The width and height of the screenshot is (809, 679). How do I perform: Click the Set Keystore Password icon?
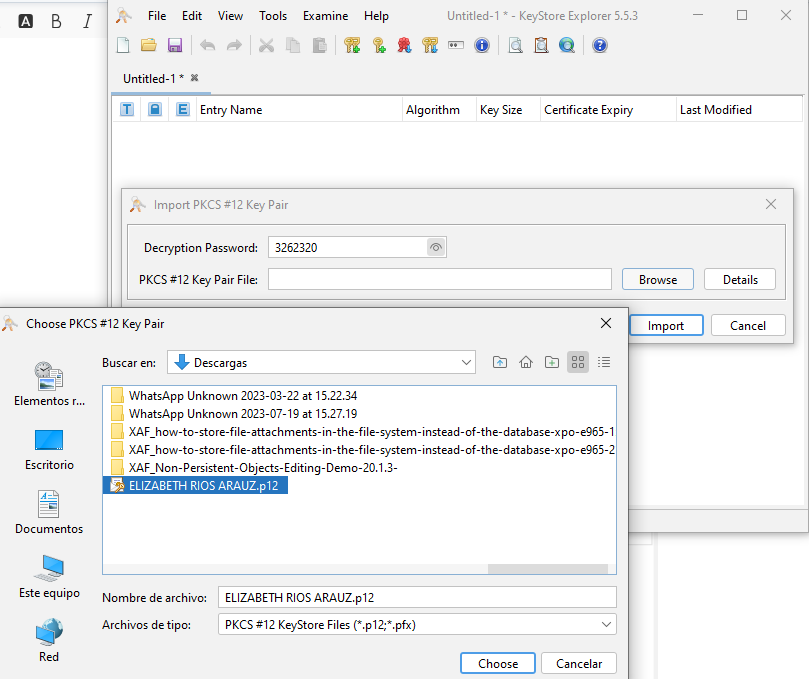coord(456,45)
